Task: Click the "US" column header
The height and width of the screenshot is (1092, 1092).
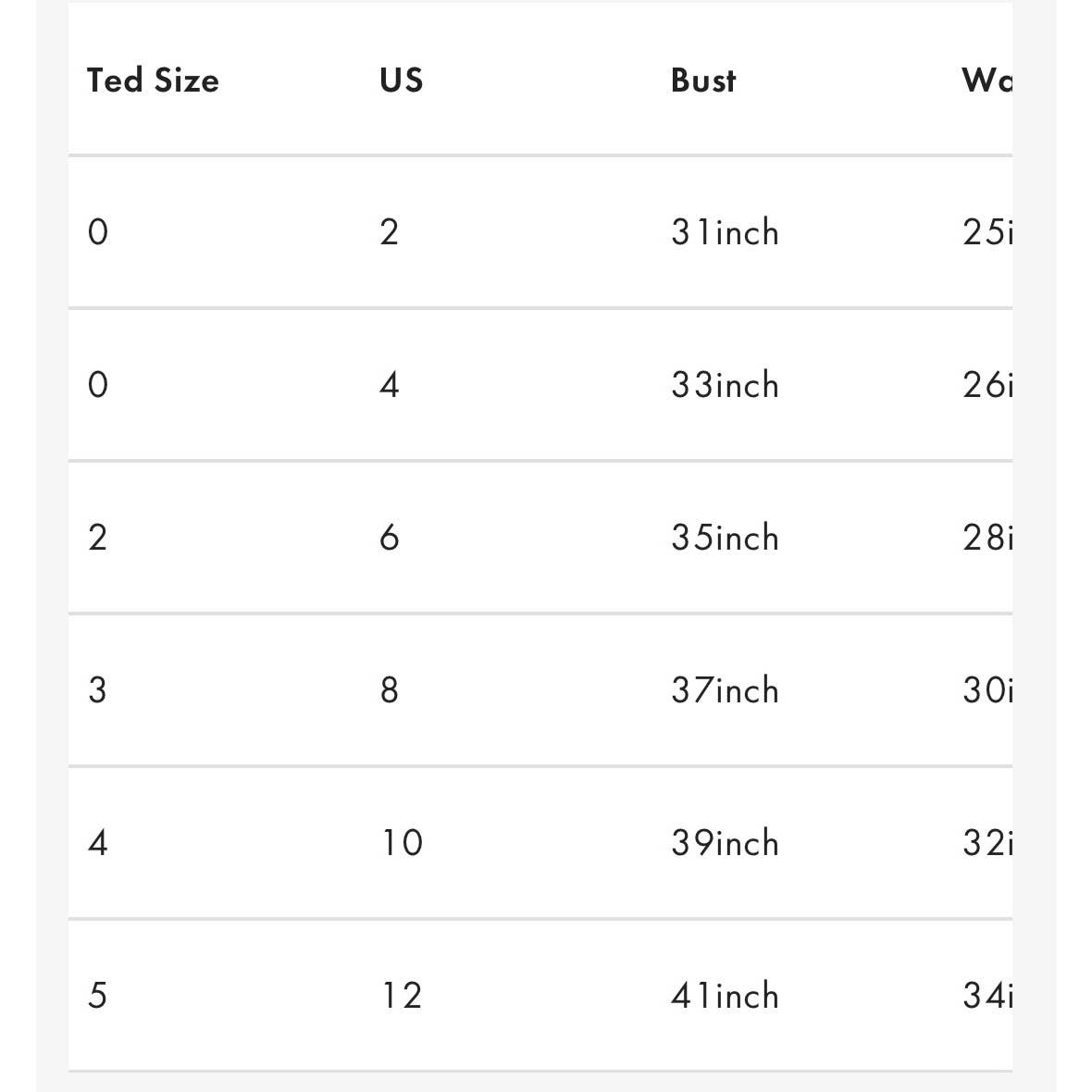Action: tap(402, 81)
